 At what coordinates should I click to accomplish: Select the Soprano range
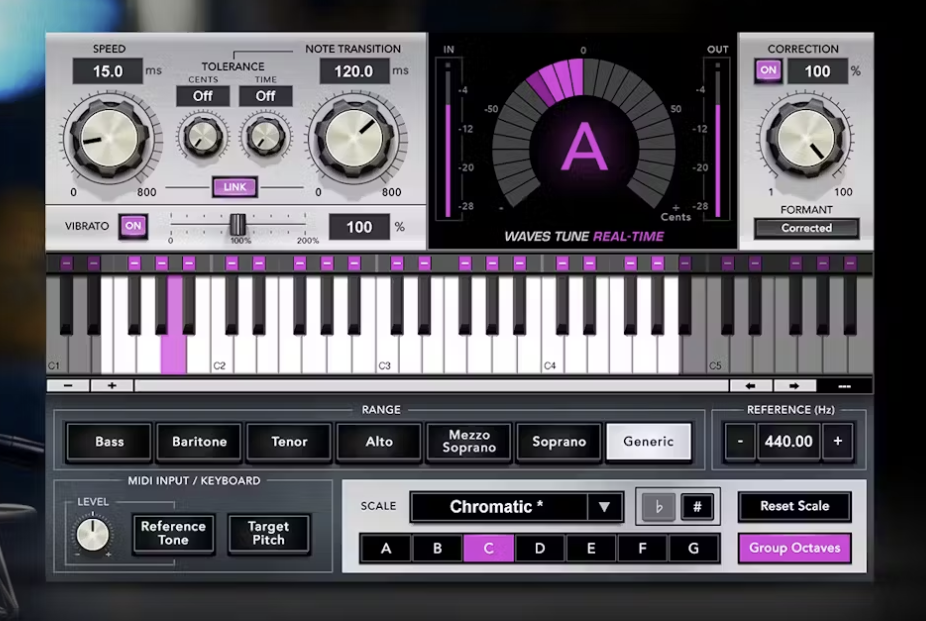tap(559, 442)
